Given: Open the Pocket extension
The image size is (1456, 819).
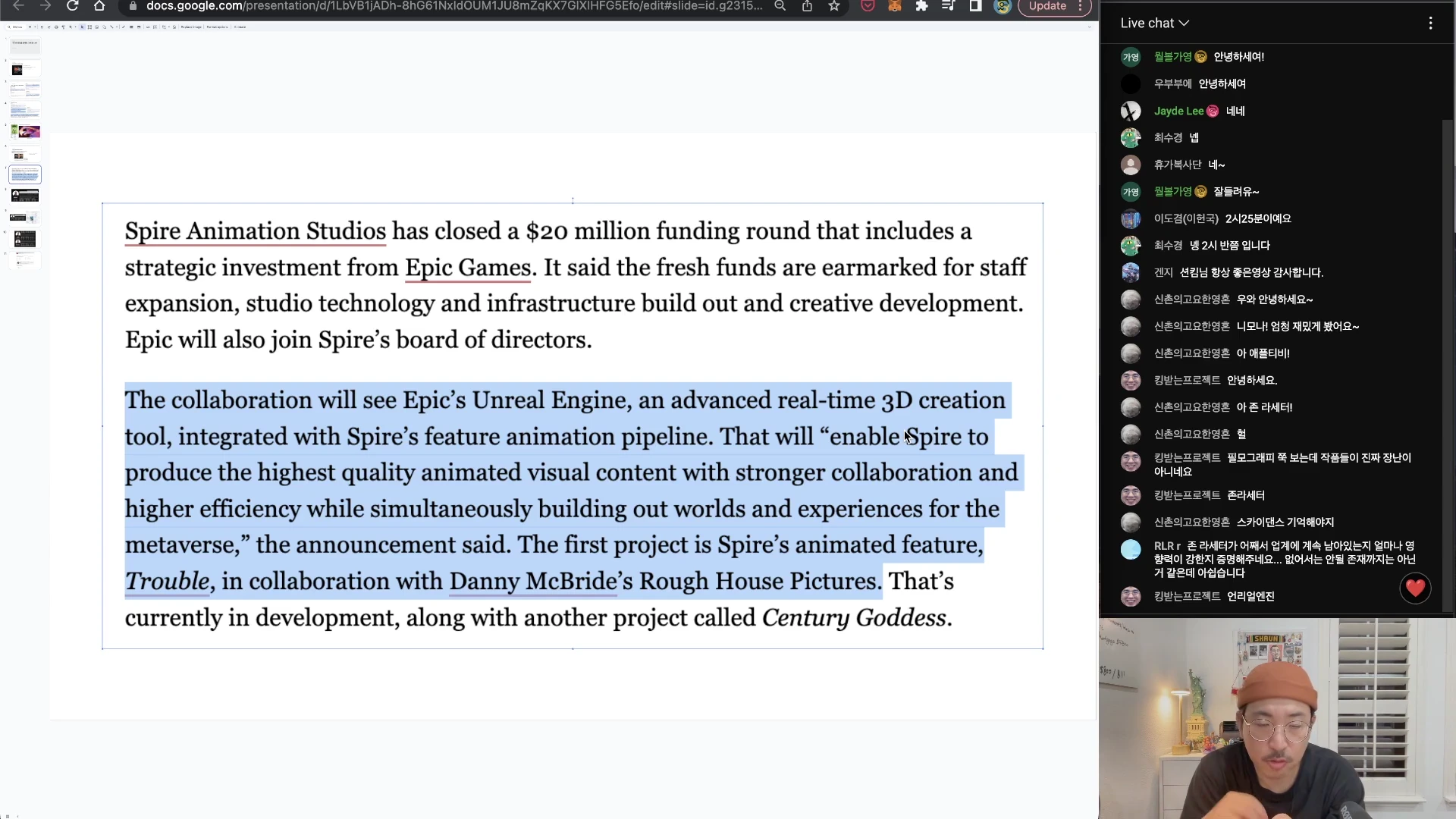Looking at the screenshot, I should 868,6.
